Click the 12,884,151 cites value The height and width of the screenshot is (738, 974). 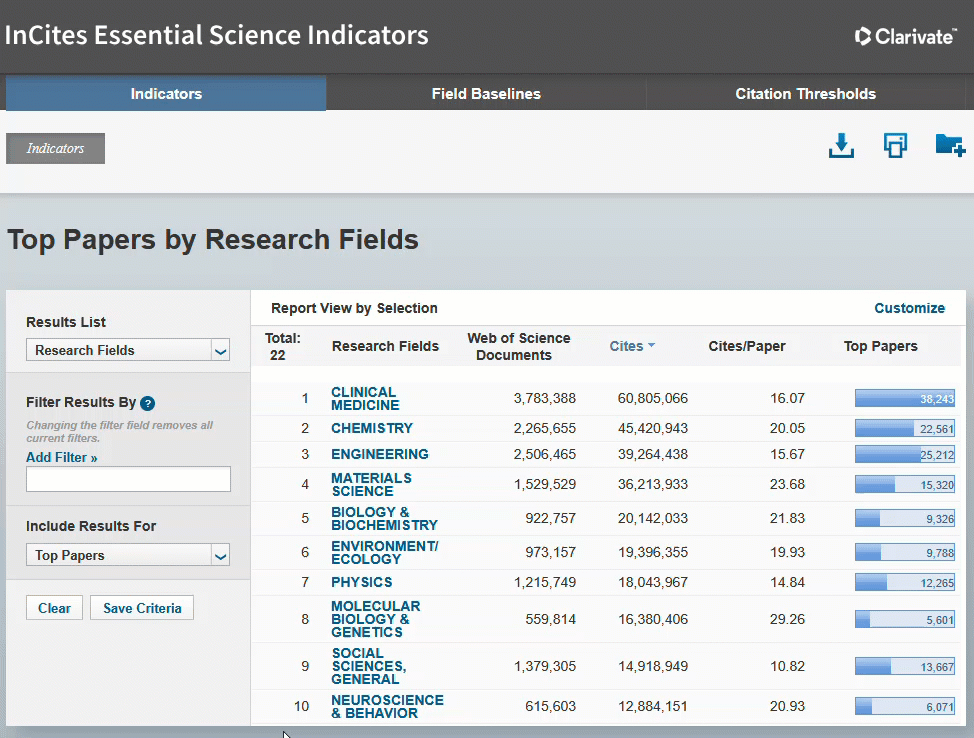pyautogui.click(x=652, y=706)
